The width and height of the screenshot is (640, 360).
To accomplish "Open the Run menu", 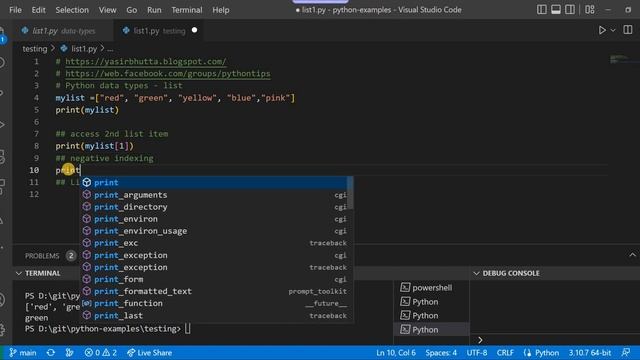I will 154,10.
